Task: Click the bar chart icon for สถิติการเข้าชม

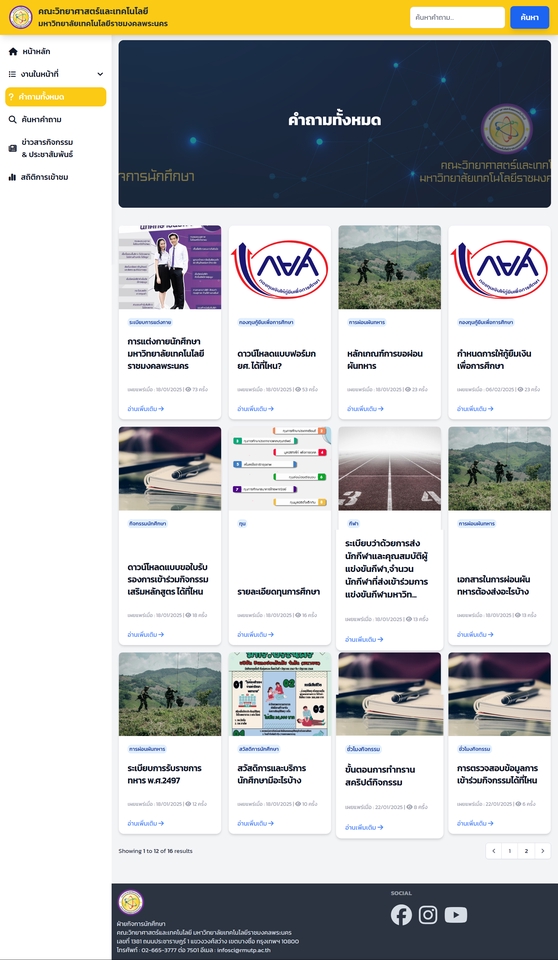Action: click(x=13, y=177)
